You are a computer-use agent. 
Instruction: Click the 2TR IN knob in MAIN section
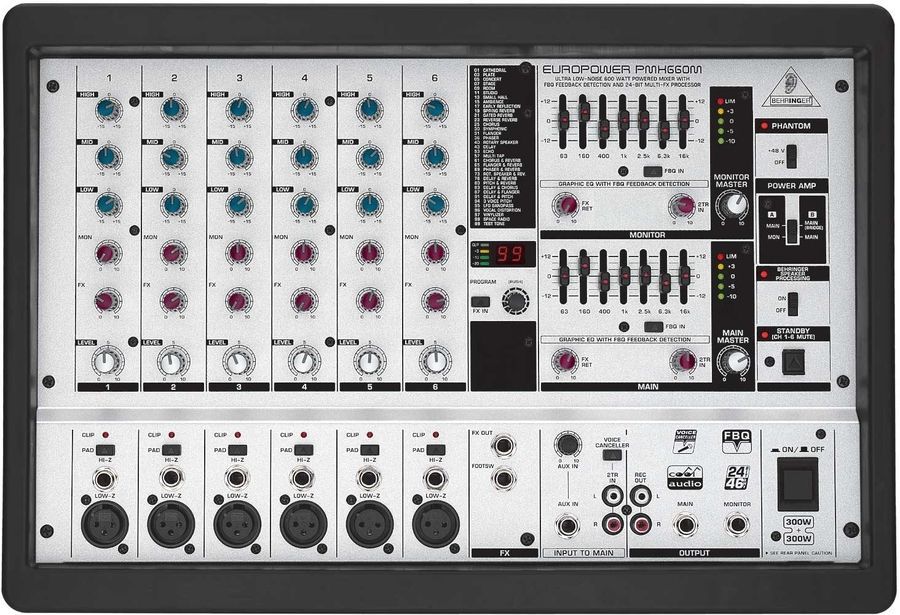click(x=683, y=361)
